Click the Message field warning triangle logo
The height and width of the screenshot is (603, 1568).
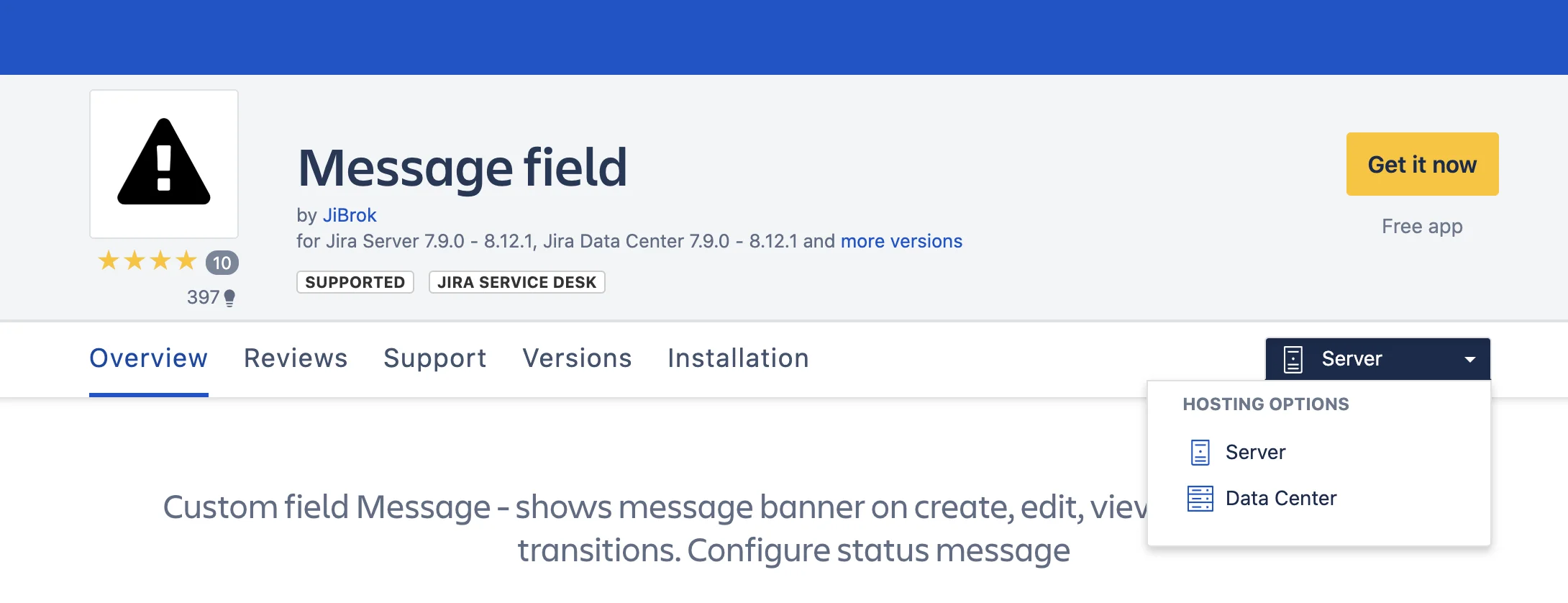(x=164, y=163)
